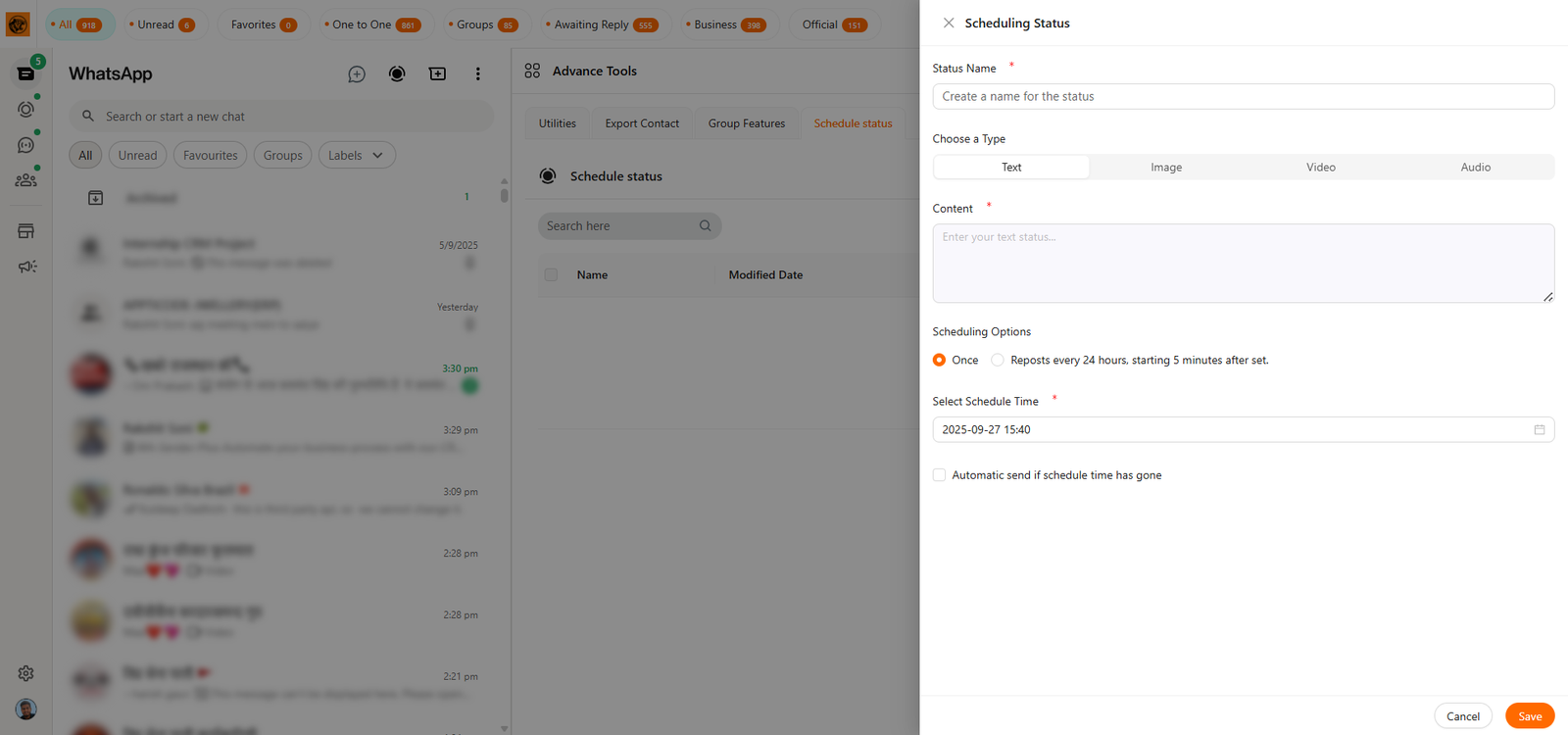This screenshot has height=735, width=1568.
Task: Filter chats by Official top tab
Action: [835, 24]
